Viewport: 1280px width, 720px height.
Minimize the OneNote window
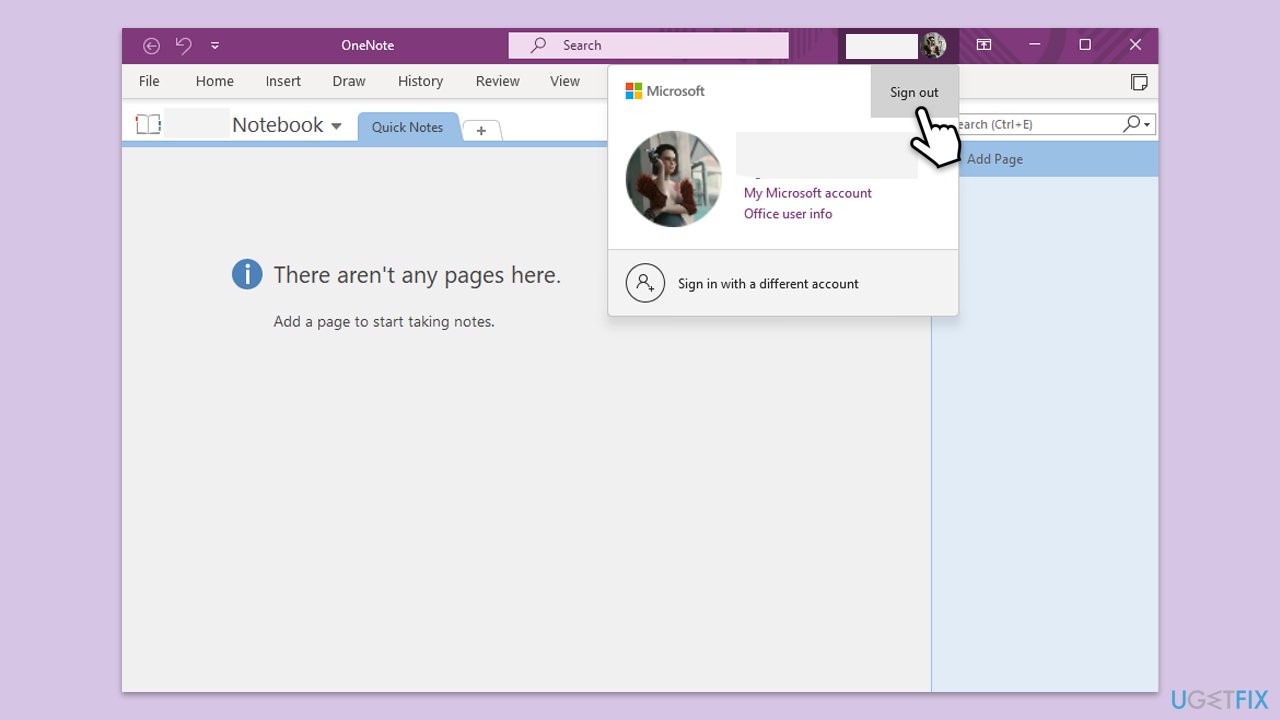1034,45
